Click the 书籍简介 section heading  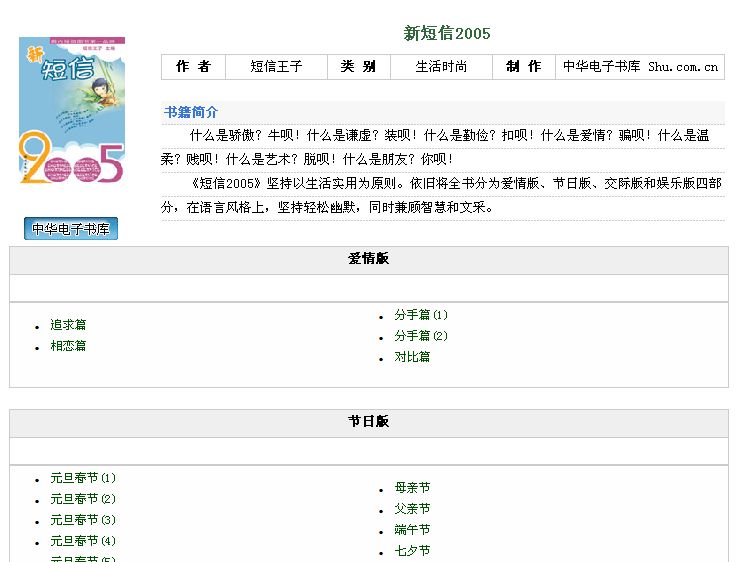coord(191,112)
